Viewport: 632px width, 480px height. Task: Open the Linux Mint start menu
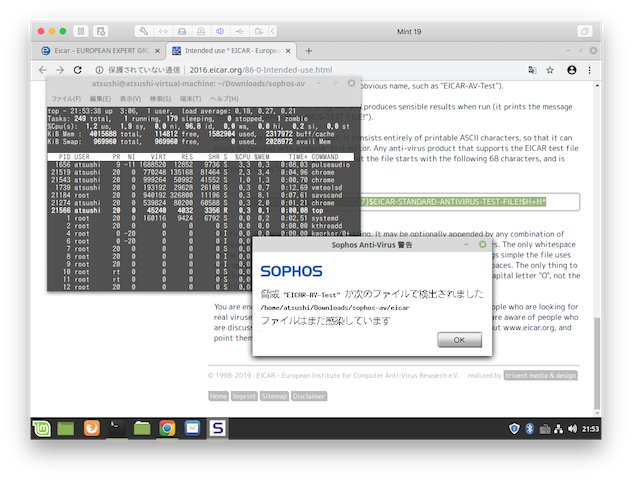coord(42,428)
